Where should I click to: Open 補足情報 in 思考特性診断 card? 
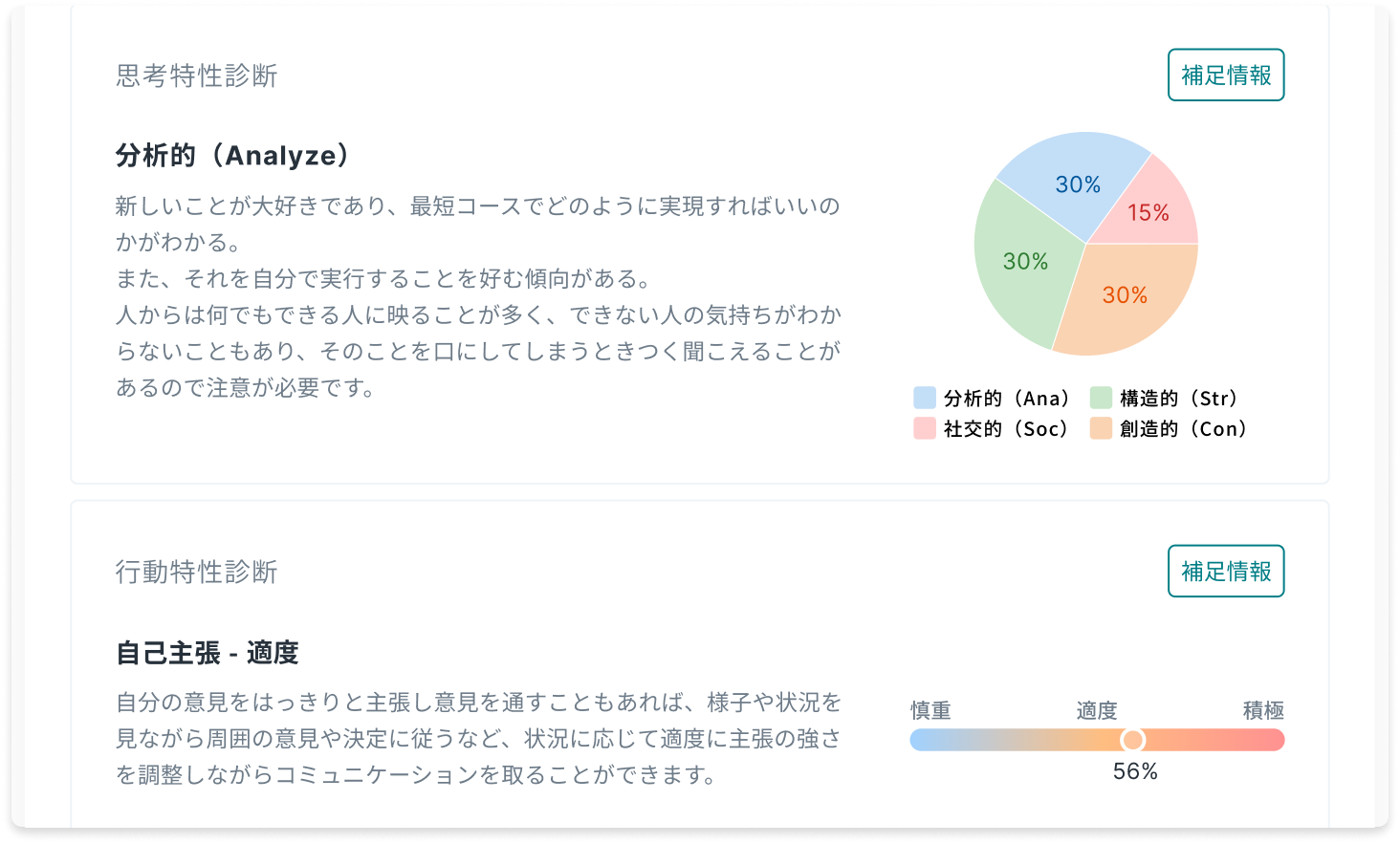[x=1226, y=75]
